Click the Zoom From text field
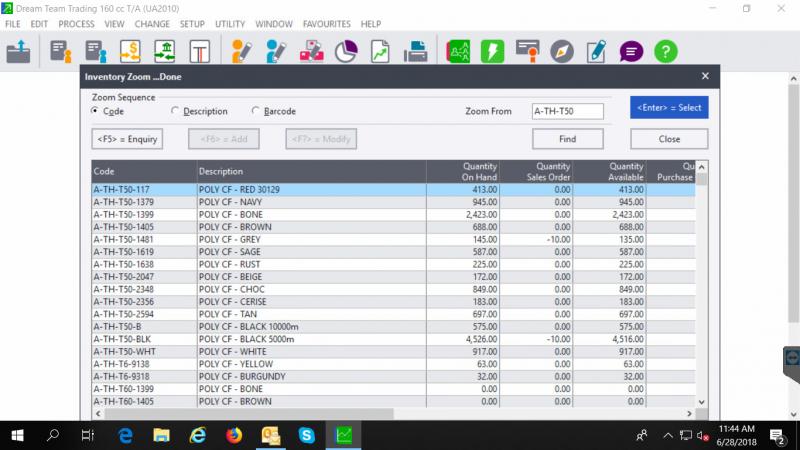Viewport: 800px width, 450px height. coord(567,111)
